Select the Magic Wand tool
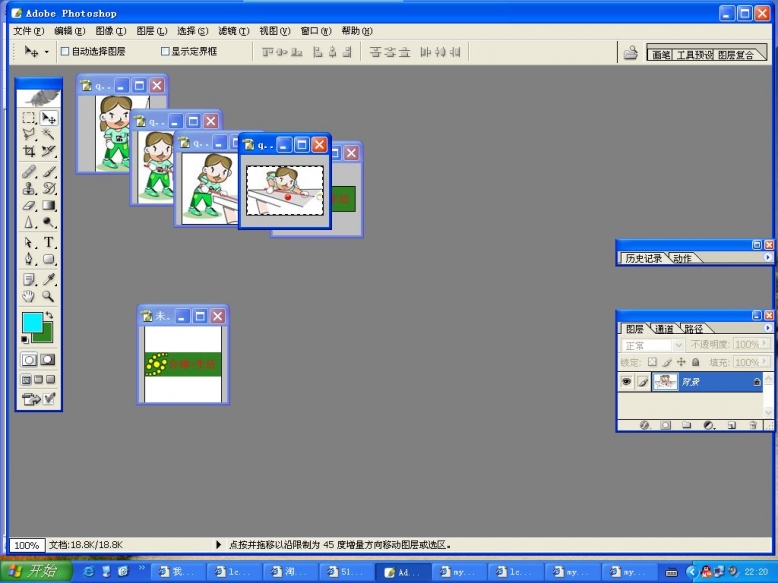This screenshot has height=583, width=778. point(48,134)
